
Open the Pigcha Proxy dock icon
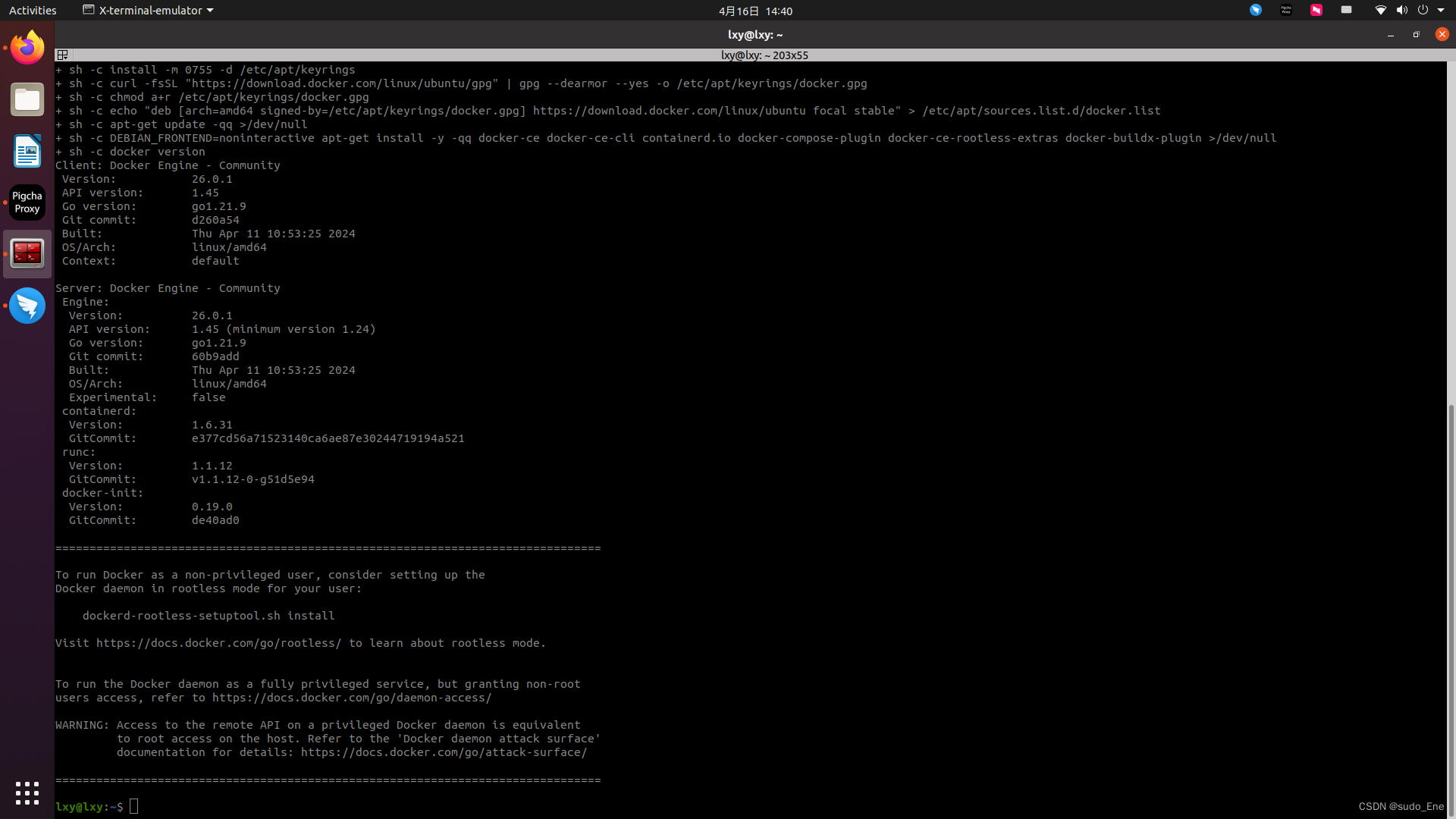(27, 202)
